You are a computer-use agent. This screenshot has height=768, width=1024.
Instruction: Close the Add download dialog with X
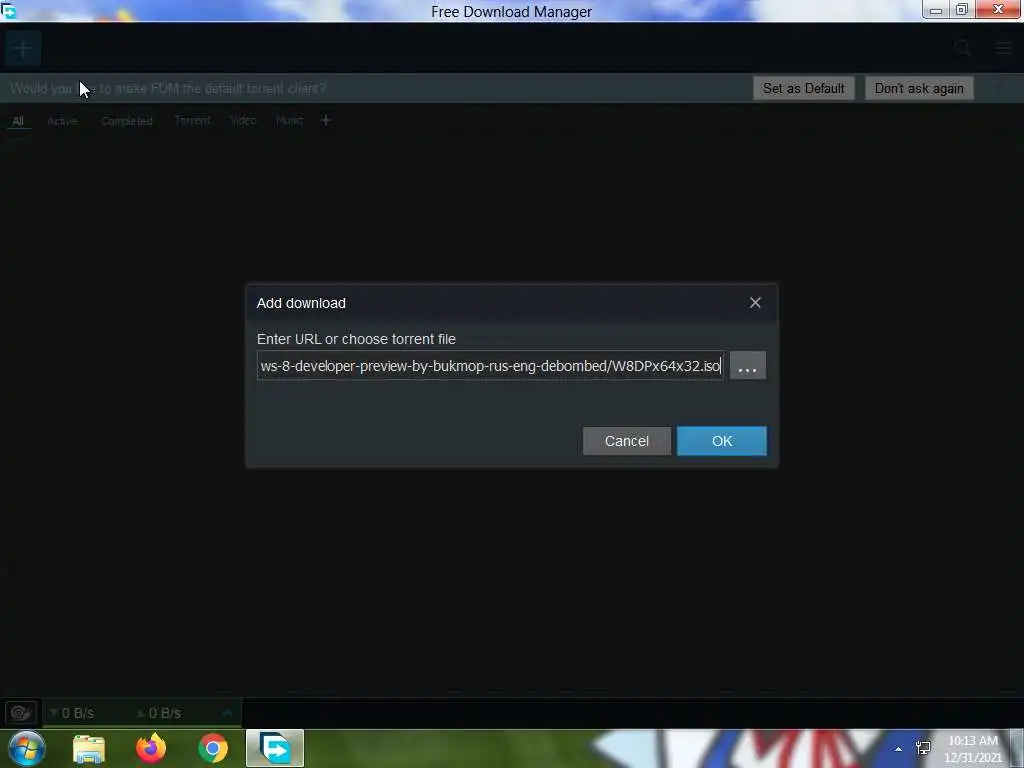click(755, 302)
